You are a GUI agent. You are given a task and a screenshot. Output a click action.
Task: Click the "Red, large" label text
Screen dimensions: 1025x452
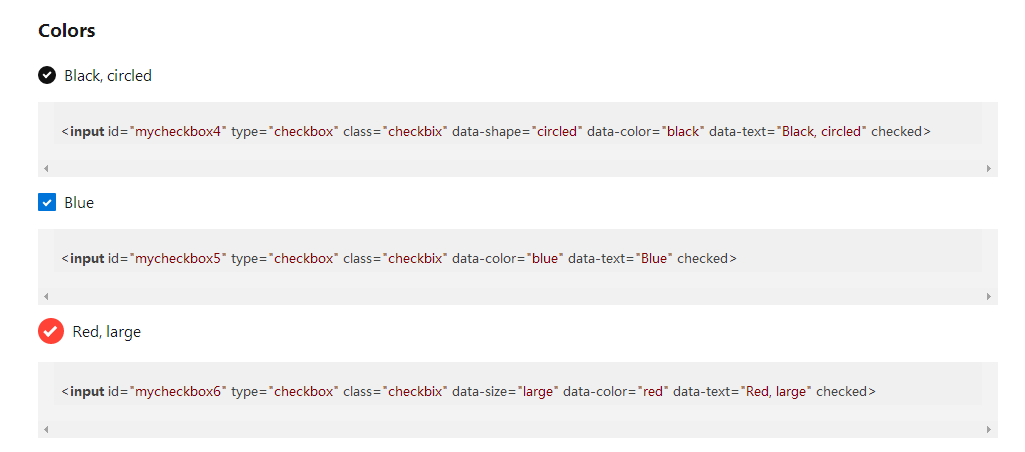point(107,332)
